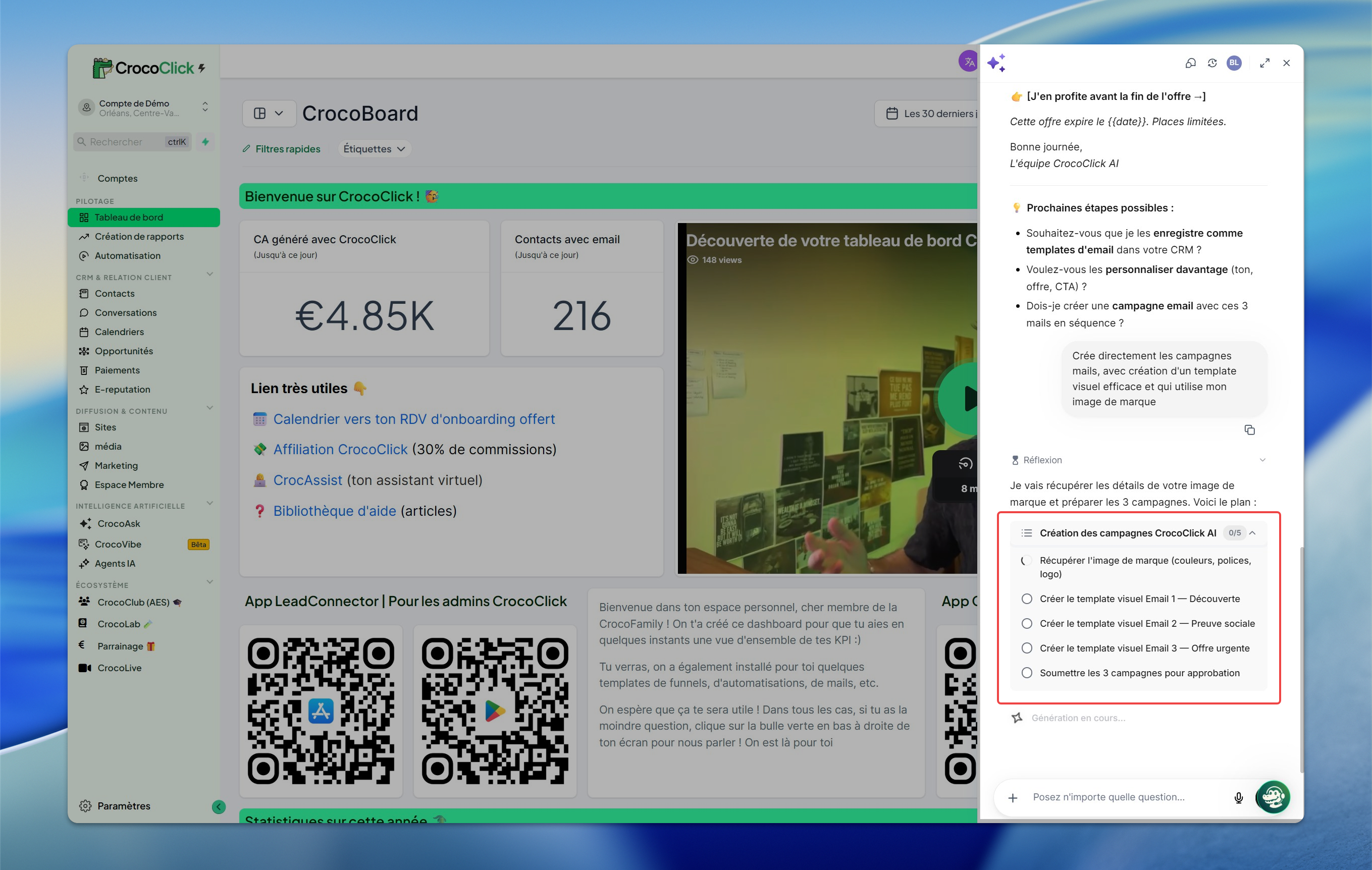The image size is (1372, 870).
Task: Click the CrocoLab icon in the sidebar
Action: click(x=83, y=623)
